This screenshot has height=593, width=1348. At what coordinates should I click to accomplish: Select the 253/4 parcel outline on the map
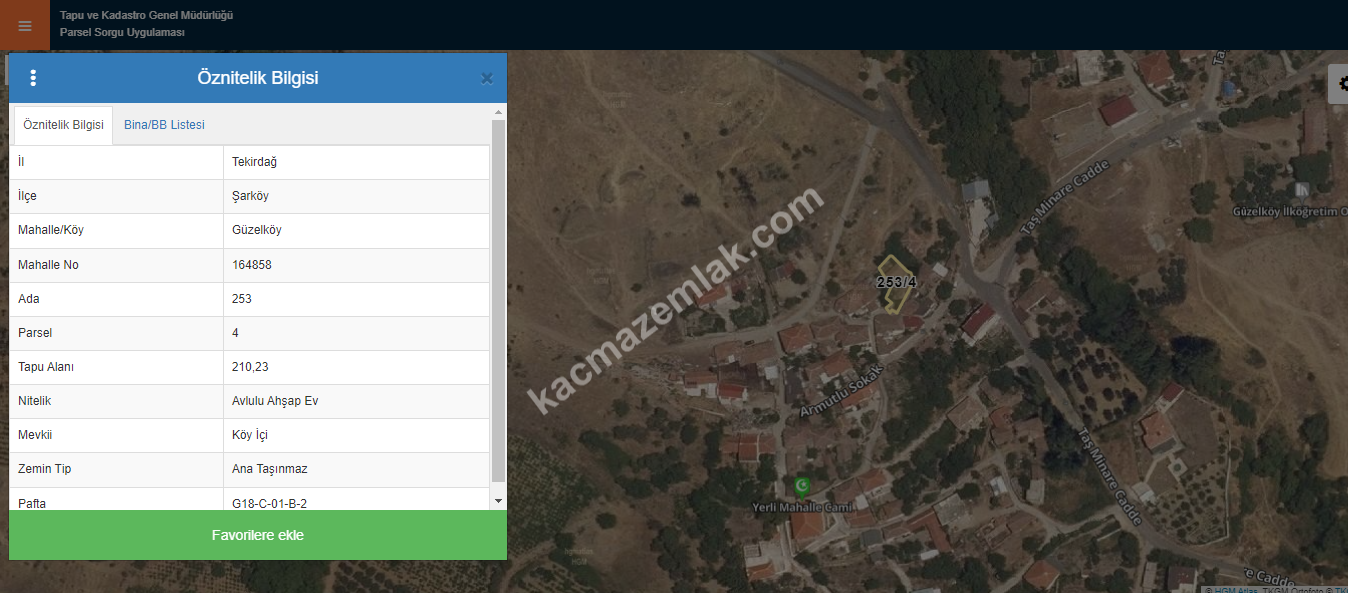click(x=897, y=283)
